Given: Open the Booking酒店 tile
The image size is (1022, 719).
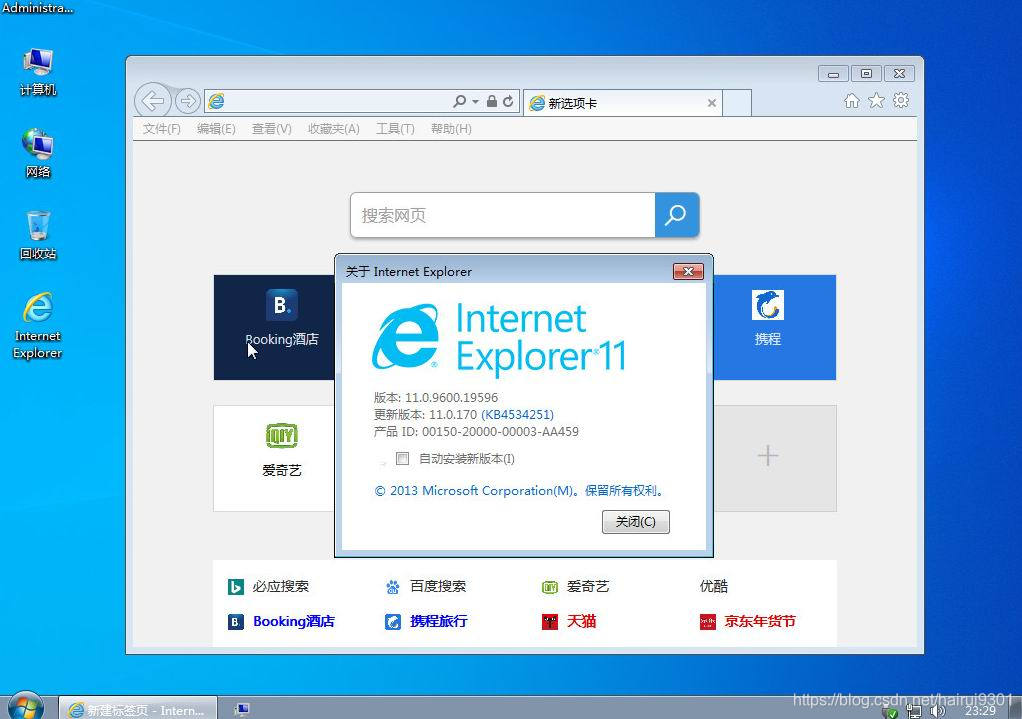Looking at the screenshot, I should (x=274, y=327).
